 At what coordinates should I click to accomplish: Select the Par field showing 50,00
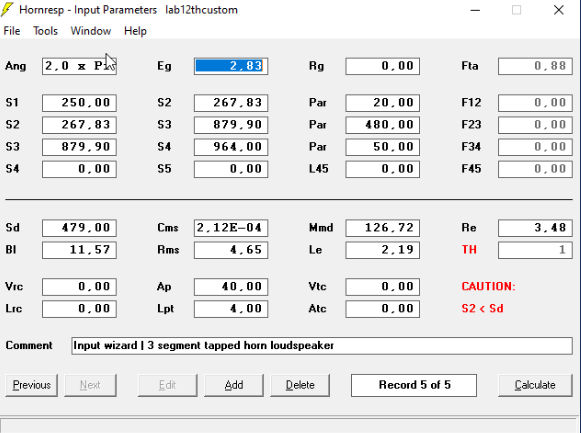382,147
